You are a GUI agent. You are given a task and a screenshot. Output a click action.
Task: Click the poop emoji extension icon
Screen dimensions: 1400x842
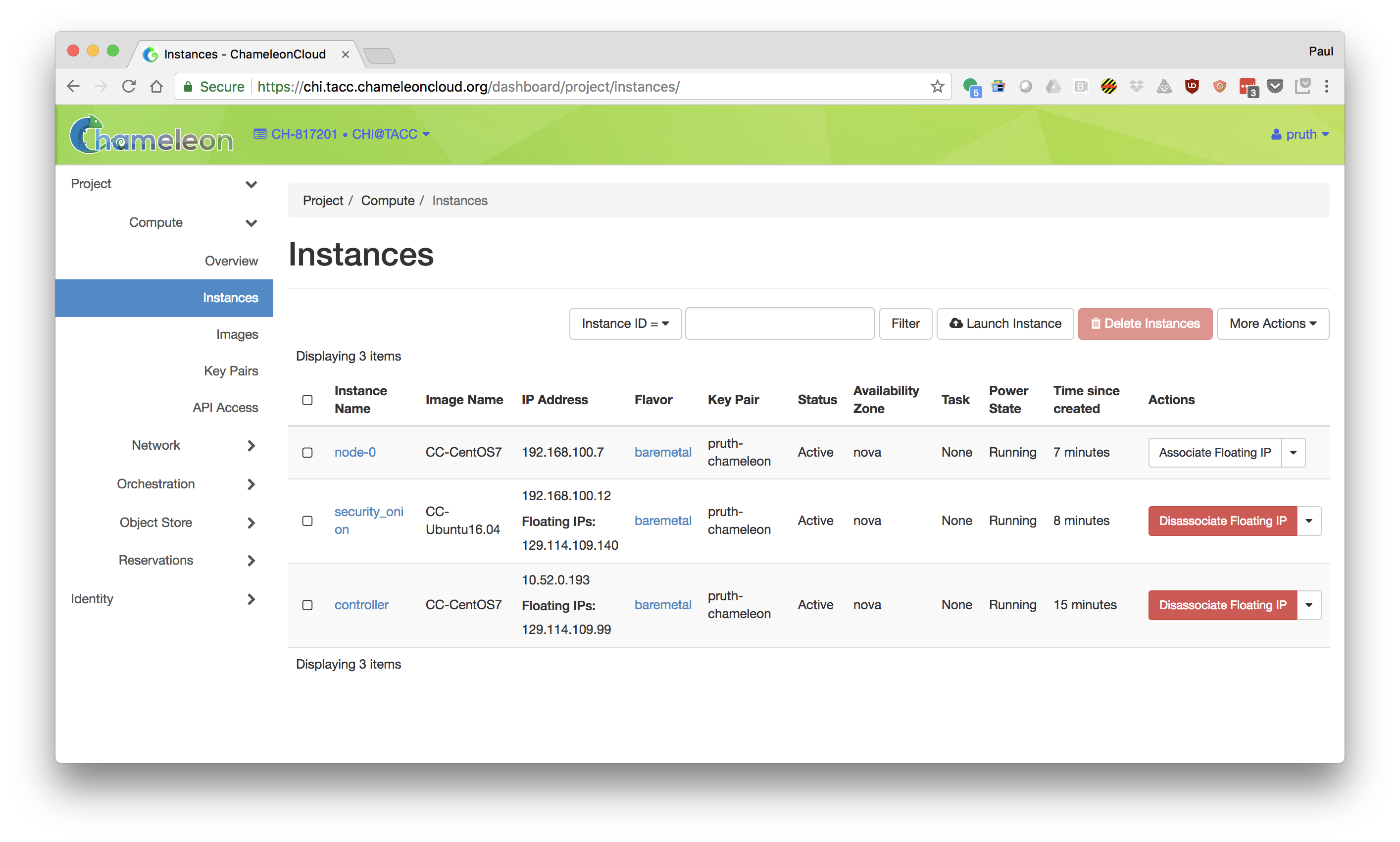(1164, 86)
